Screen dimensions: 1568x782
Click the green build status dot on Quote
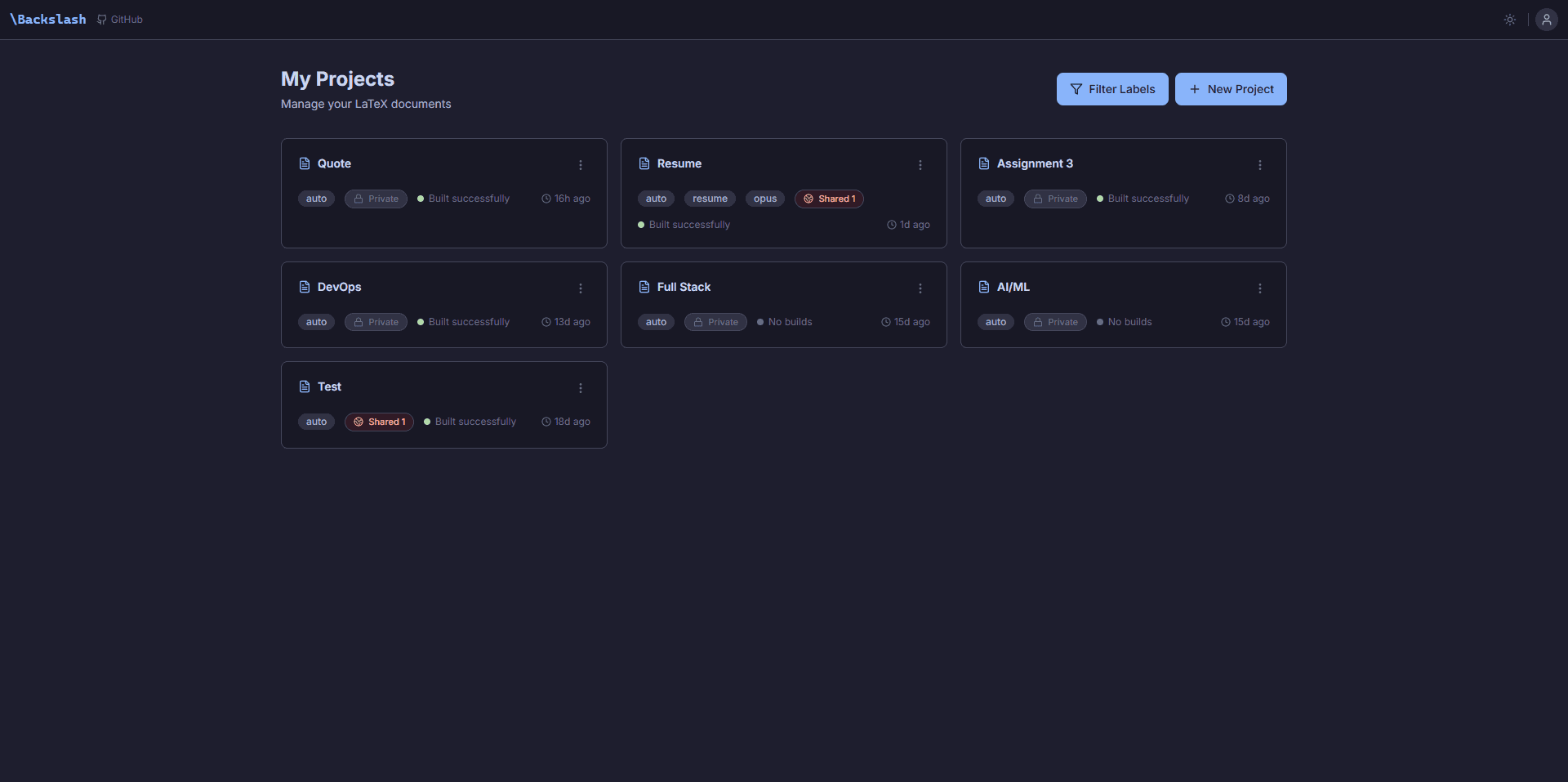tap(420, 198)
